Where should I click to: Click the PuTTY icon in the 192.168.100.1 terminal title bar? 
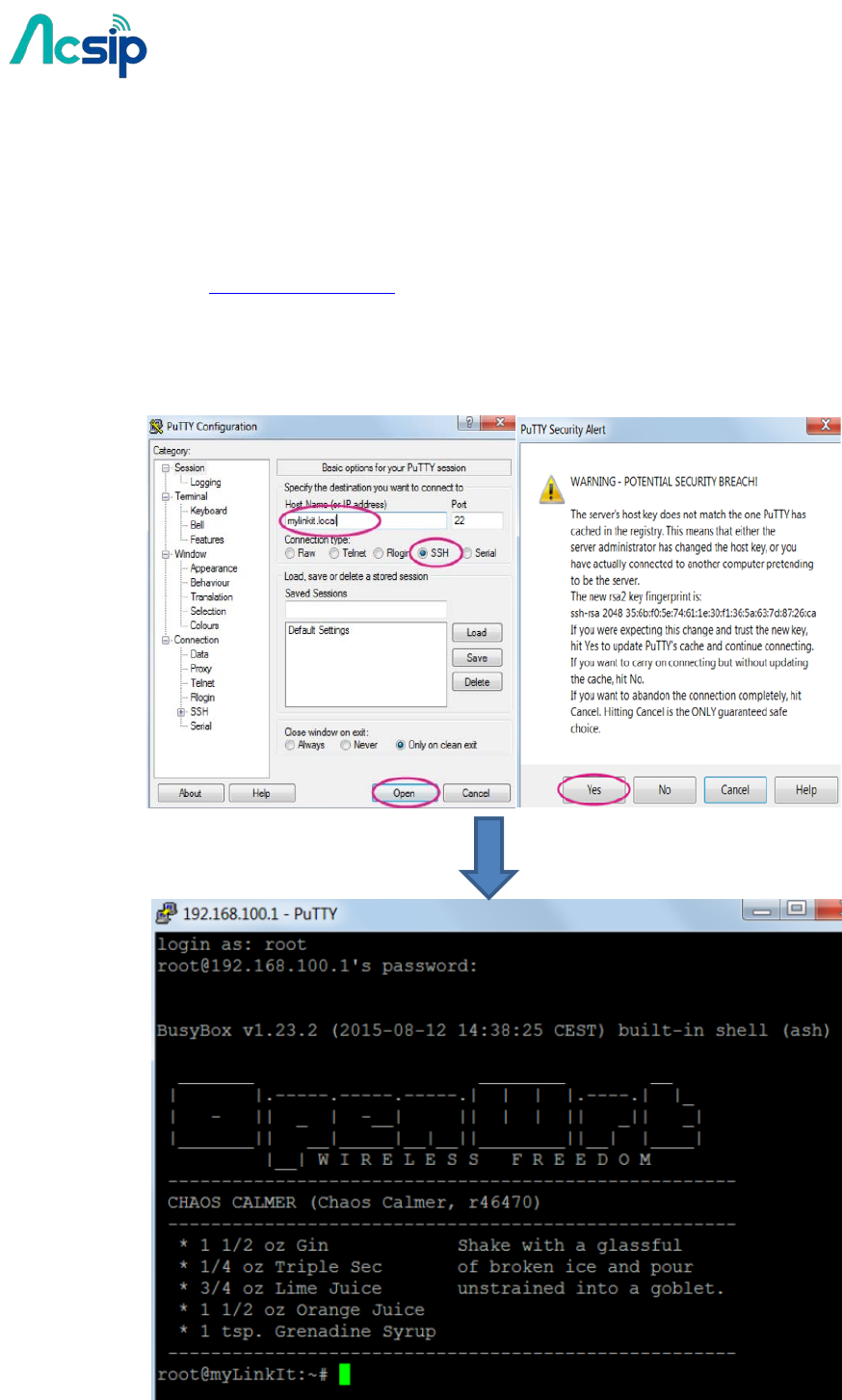pos(167,913)
